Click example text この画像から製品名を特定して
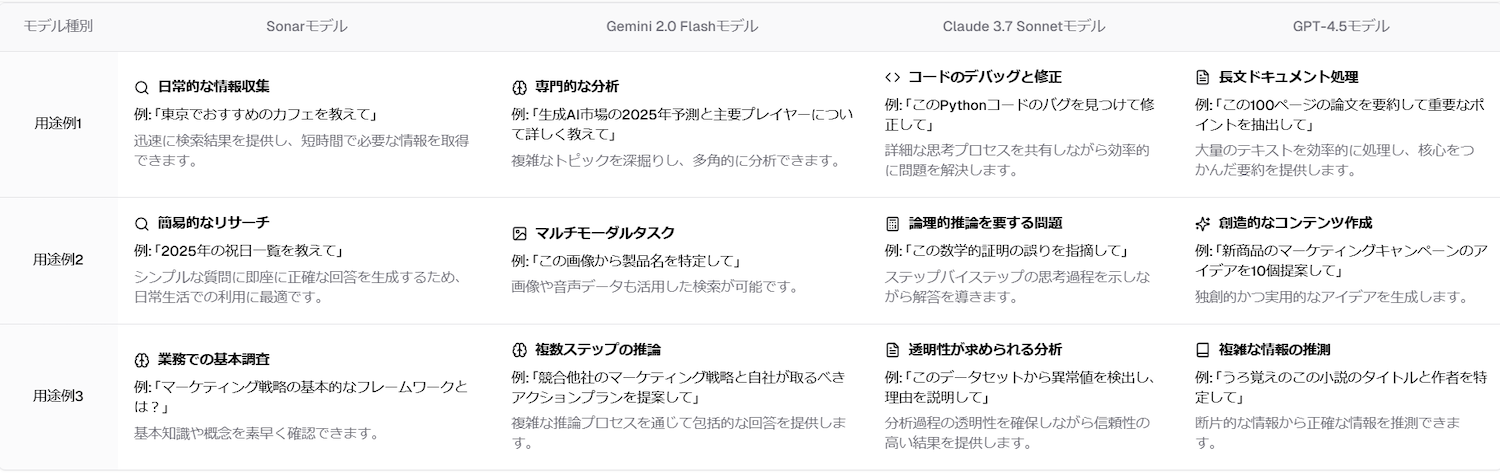Viewport: 1500px width, 476px height. click(626, 261)
